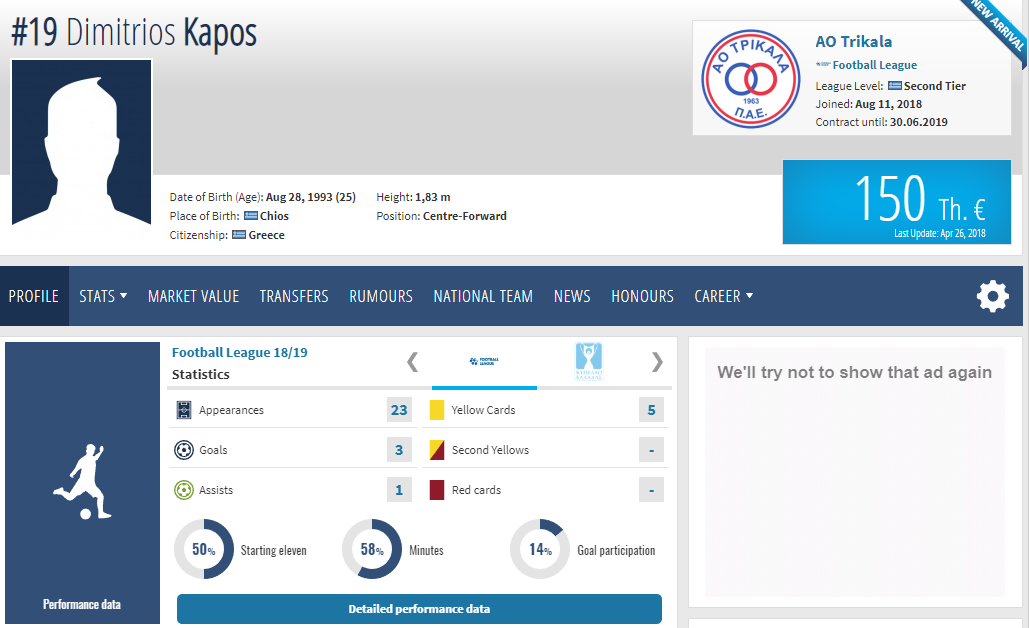1029x628 pixels.
Task: Click the AO Trikala club crest
Action: click(x=750, y=78)
